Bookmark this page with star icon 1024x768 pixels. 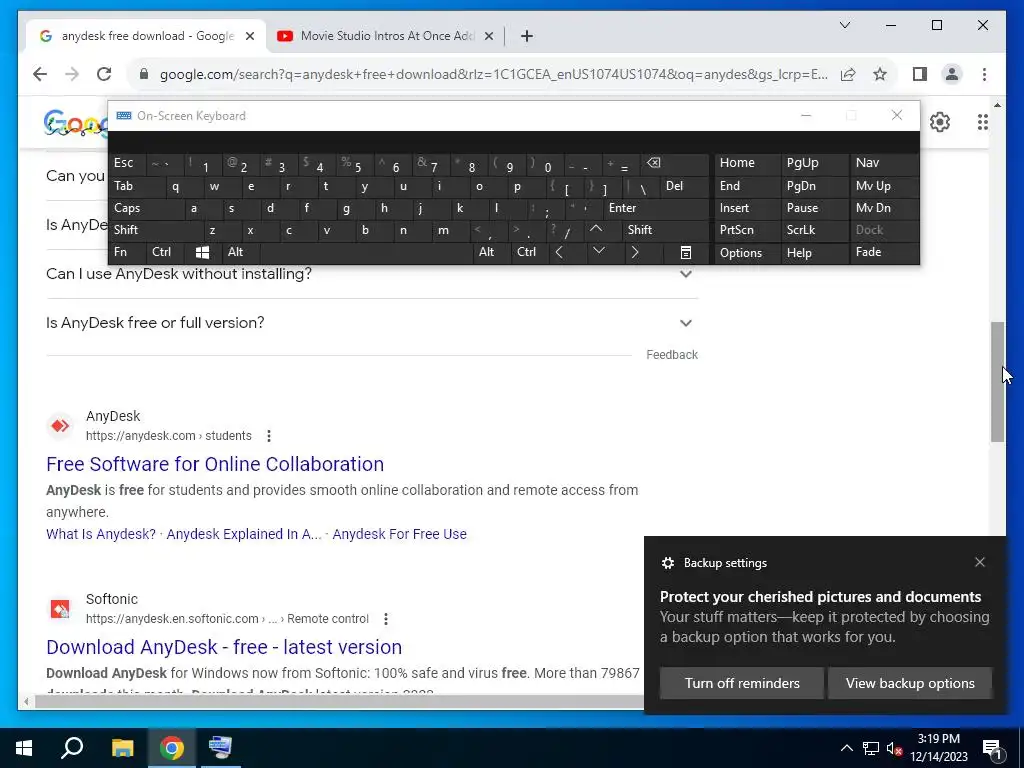[x=880, y=74]
